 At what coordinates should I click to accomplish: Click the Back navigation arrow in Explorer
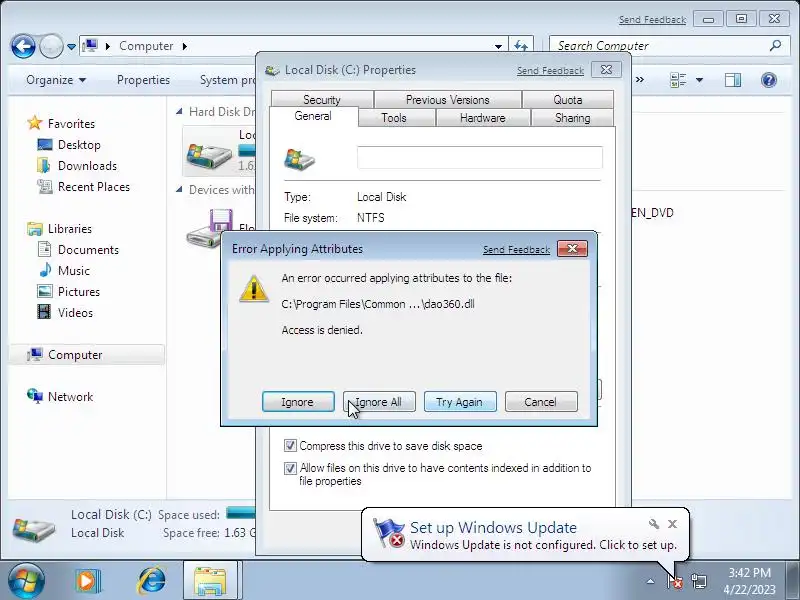[23, 46]
